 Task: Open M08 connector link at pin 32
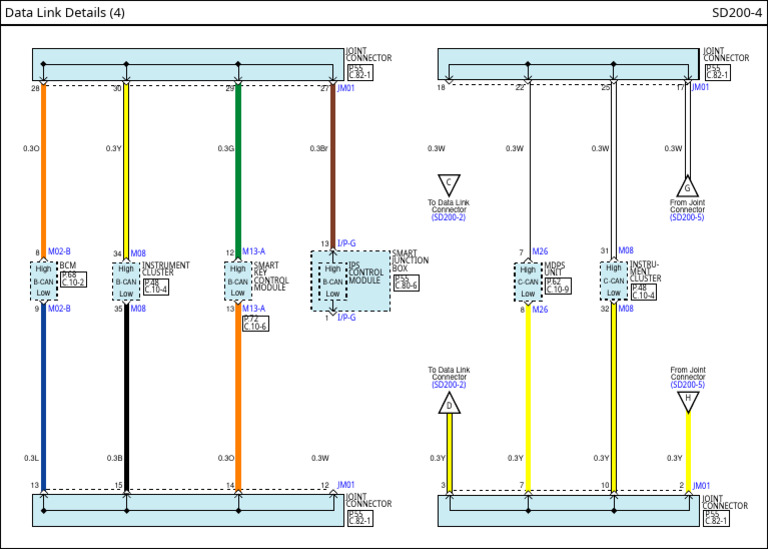pyautogui.click(x=626, y=309)
